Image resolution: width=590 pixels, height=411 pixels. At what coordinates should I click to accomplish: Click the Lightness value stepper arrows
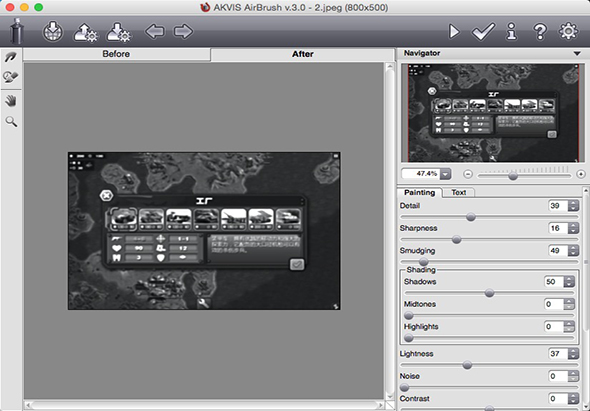[x=573, y=353]
